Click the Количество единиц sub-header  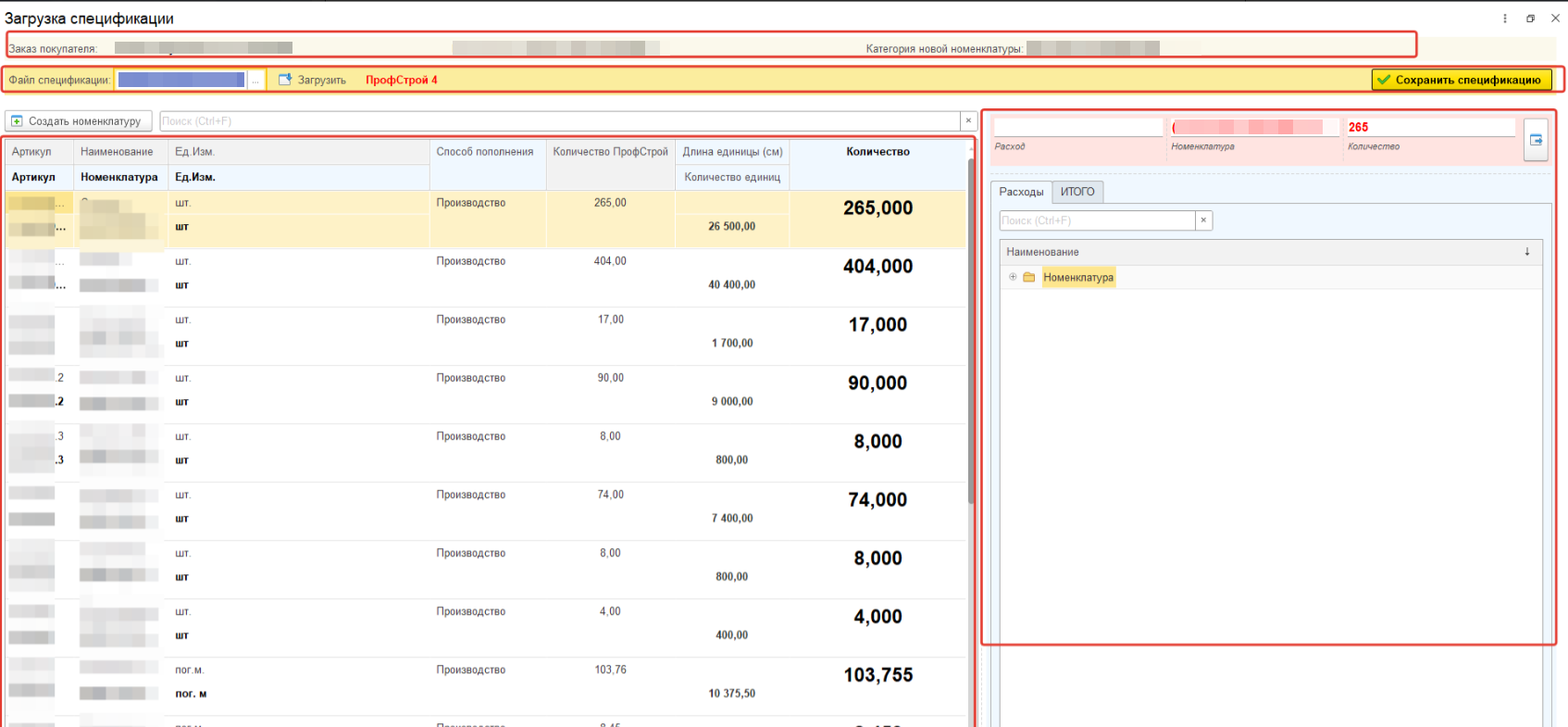[x=733, y=177]
